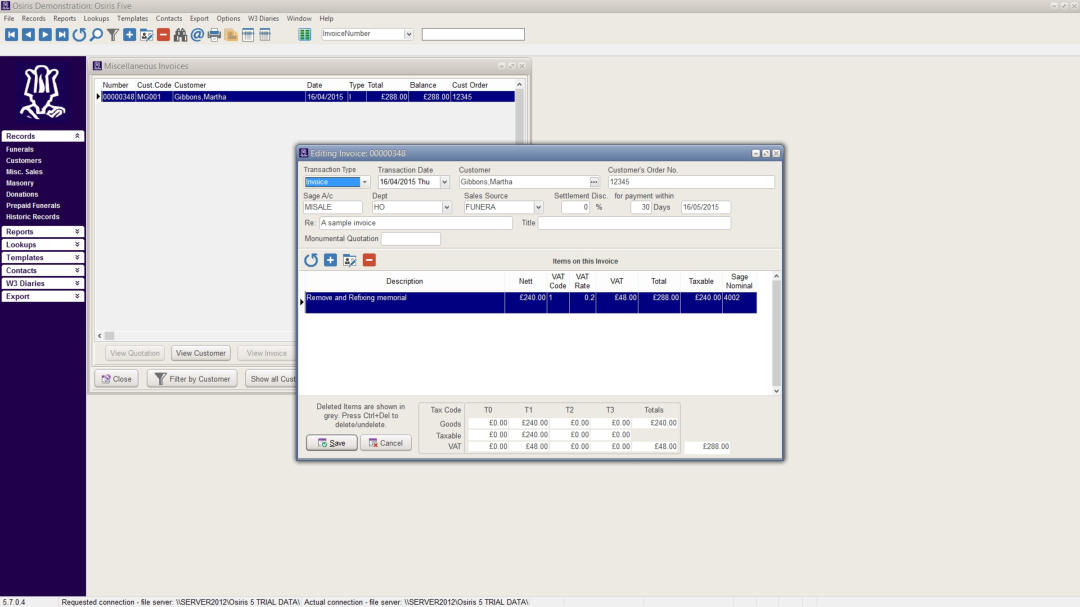Click the @ email icon in toolbar

click(x=197, y=35)
